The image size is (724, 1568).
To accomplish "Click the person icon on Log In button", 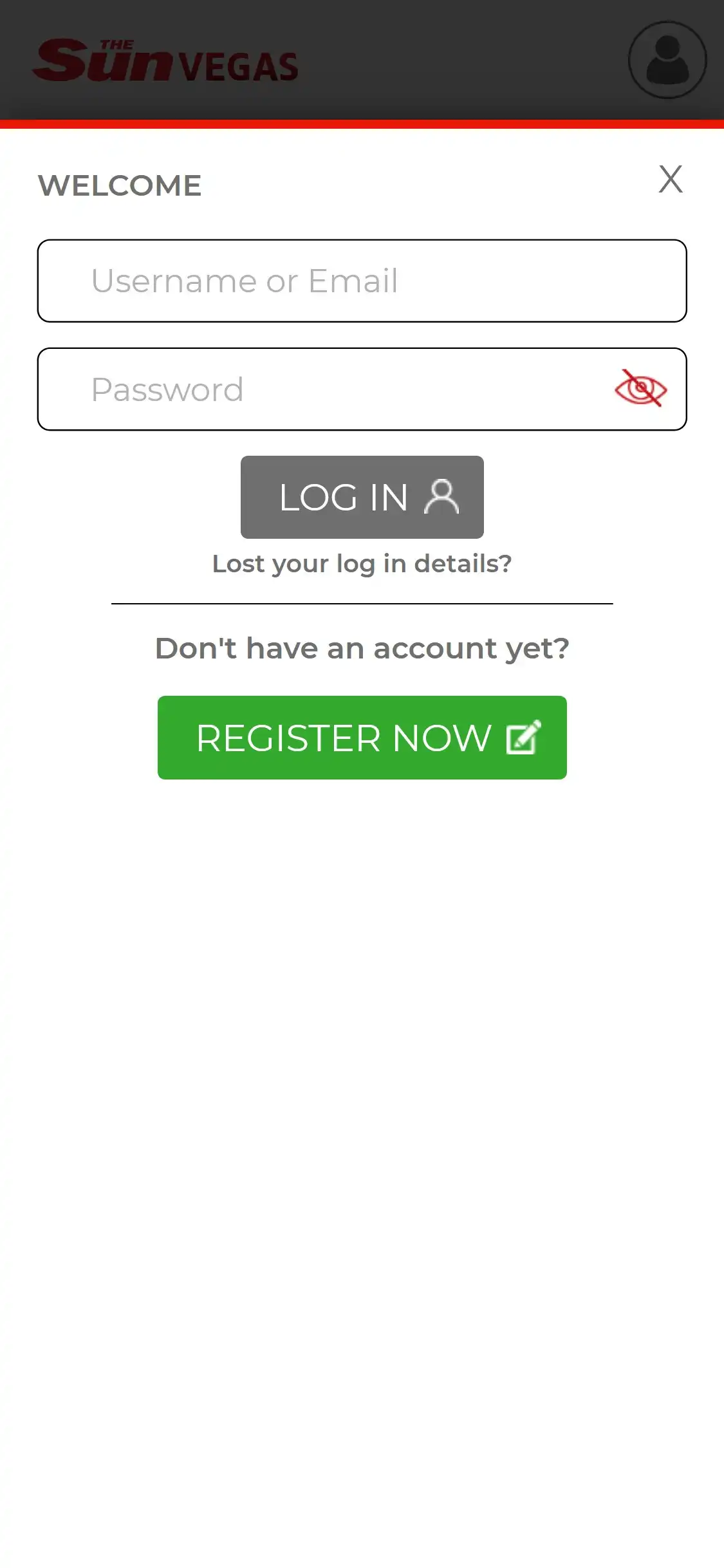I will (x=441, y=497).
